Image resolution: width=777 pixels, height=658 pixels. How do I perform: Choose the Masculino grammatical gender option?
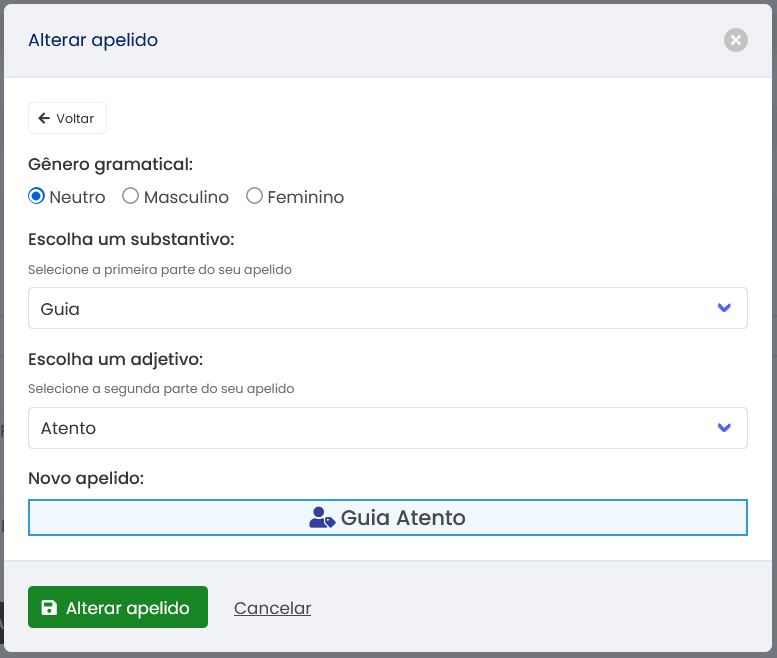130,196
